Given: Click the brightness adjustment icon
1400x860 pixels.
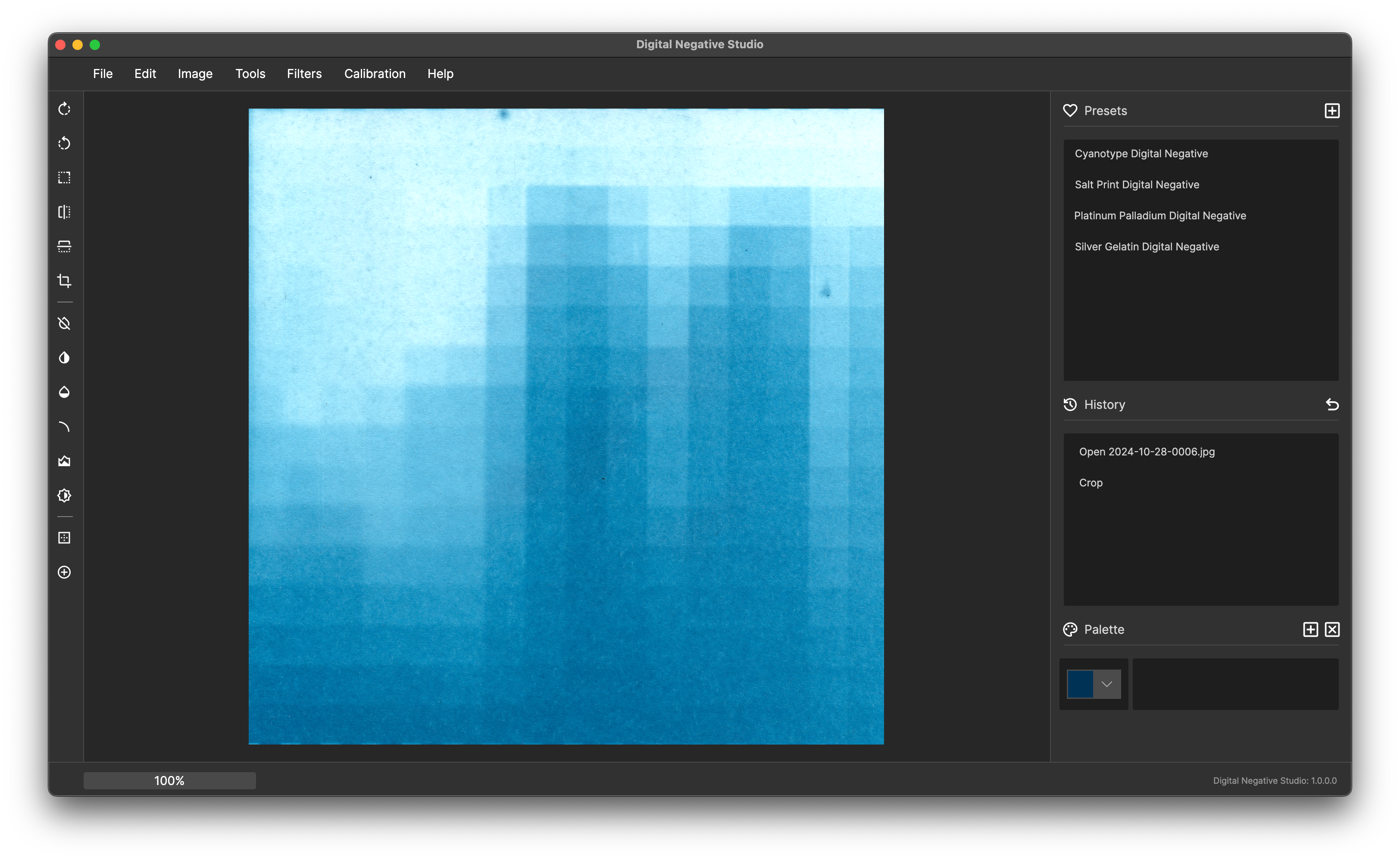Looking at the screenshot, I should coord(64,495).
